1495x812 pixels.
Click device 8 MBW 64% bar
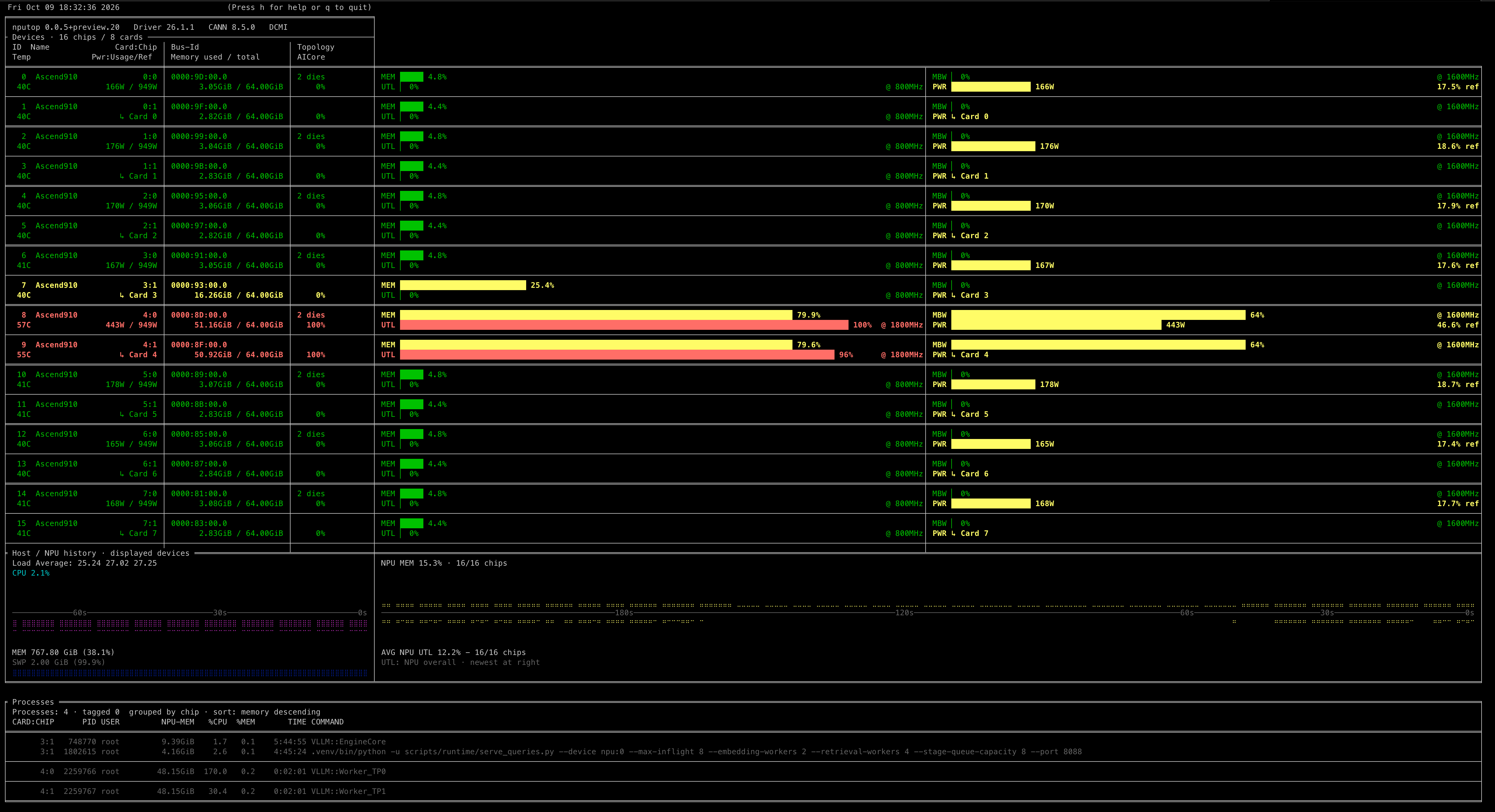pos(1098,315)
